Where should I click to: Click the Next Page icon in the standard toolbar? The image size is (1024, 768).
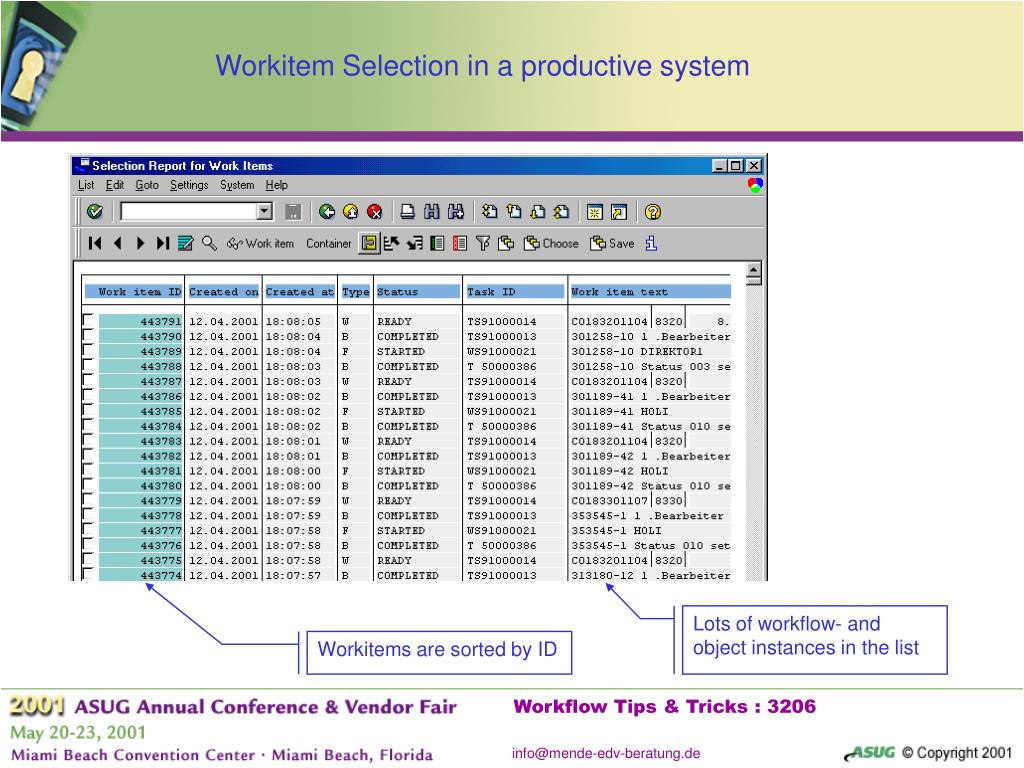click(537, 212)
